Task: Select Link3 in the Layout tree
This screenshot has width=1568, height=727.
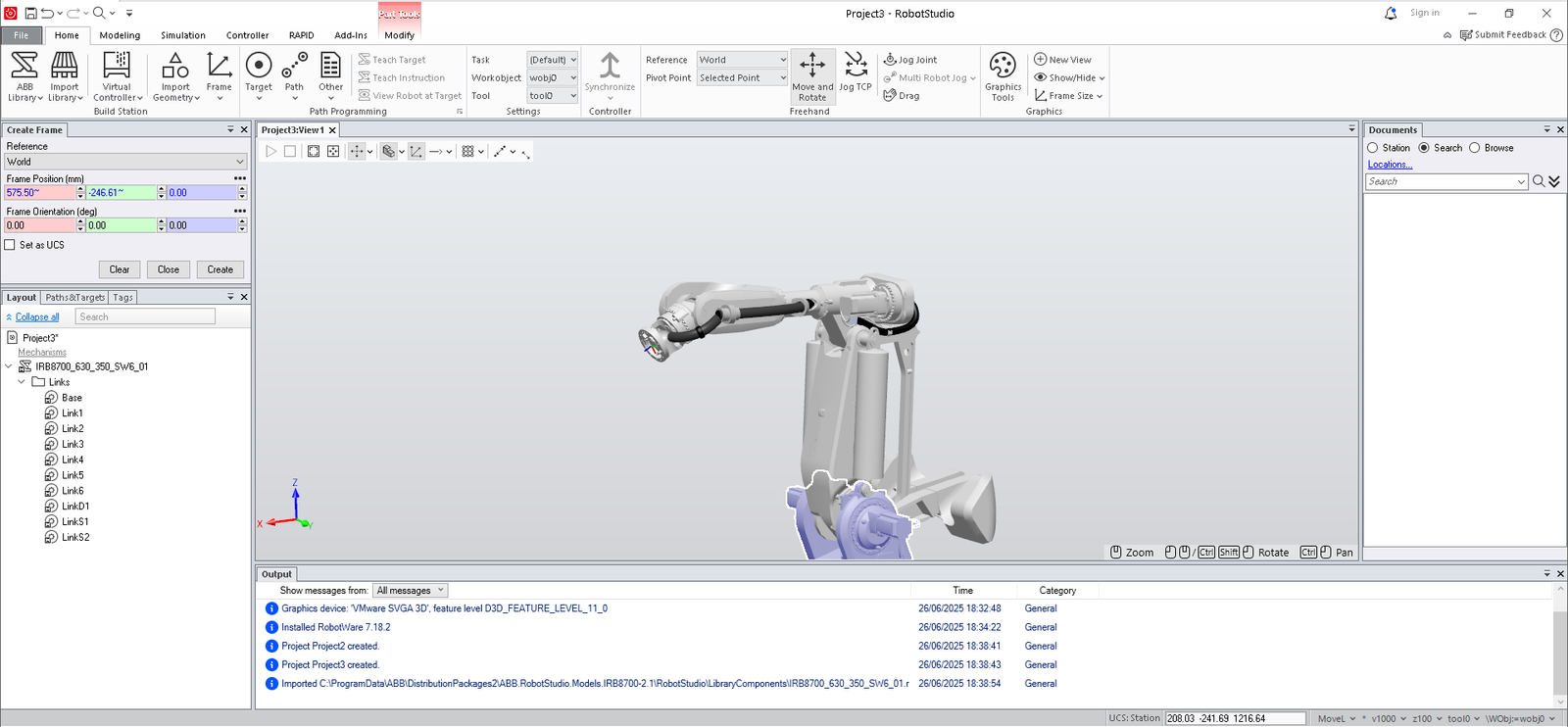Action: (73, 444)
